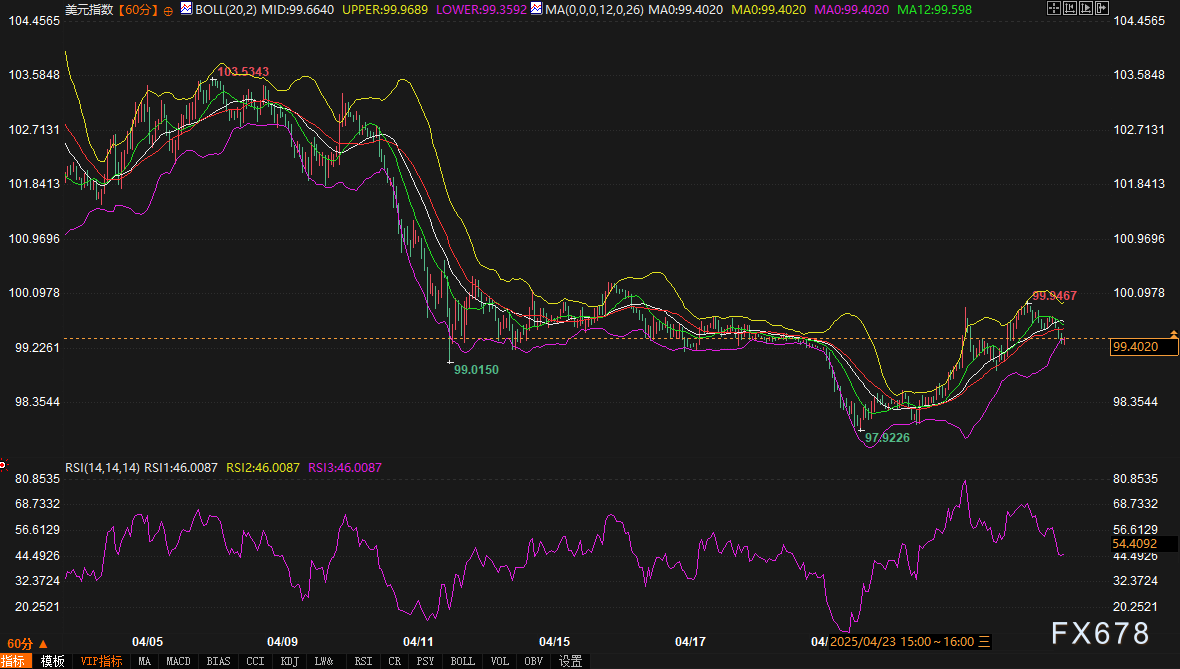Click the BIAS indicator button

(x=218, y=661)
